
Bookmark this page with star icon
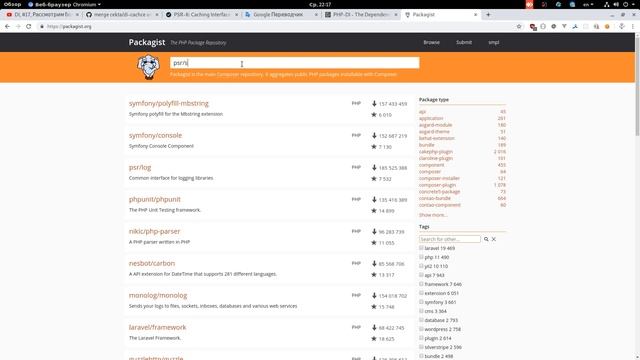pyautogui.click(x=519, y=27)
